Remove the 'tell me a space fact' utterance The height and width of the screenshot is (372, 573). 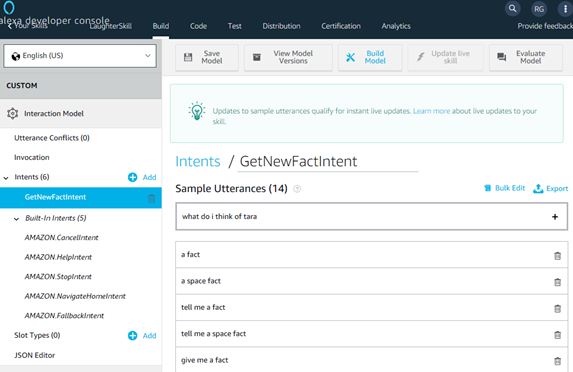point(557,335)
